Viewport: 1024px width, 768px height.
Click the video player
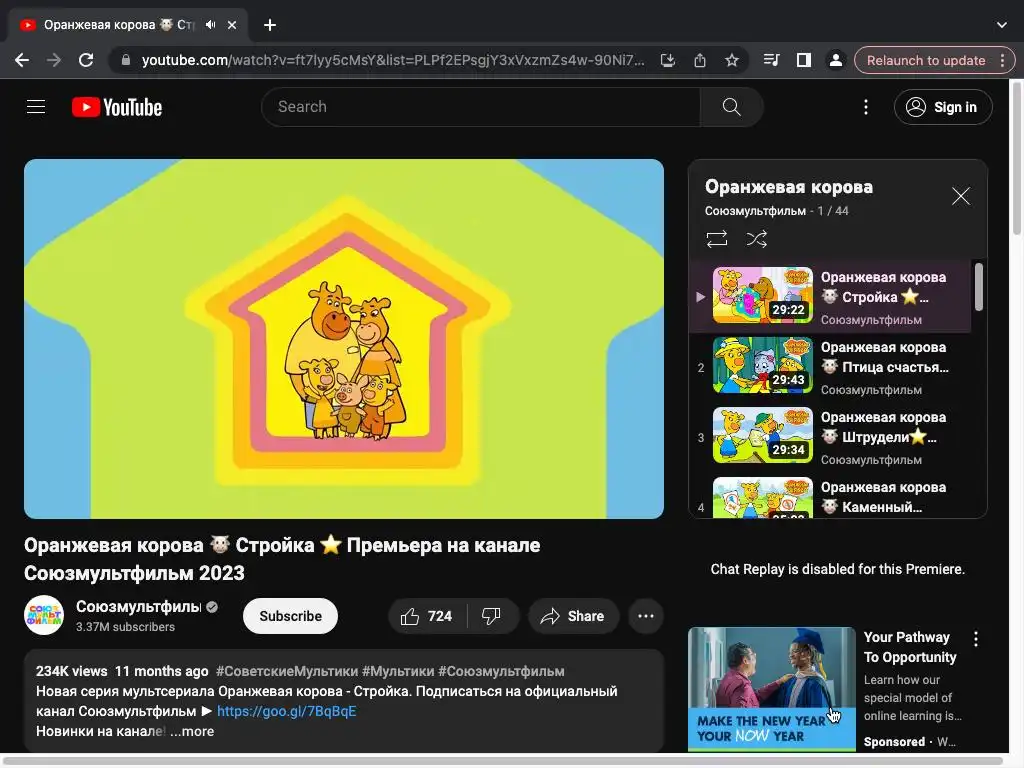[x=344, y=339]
